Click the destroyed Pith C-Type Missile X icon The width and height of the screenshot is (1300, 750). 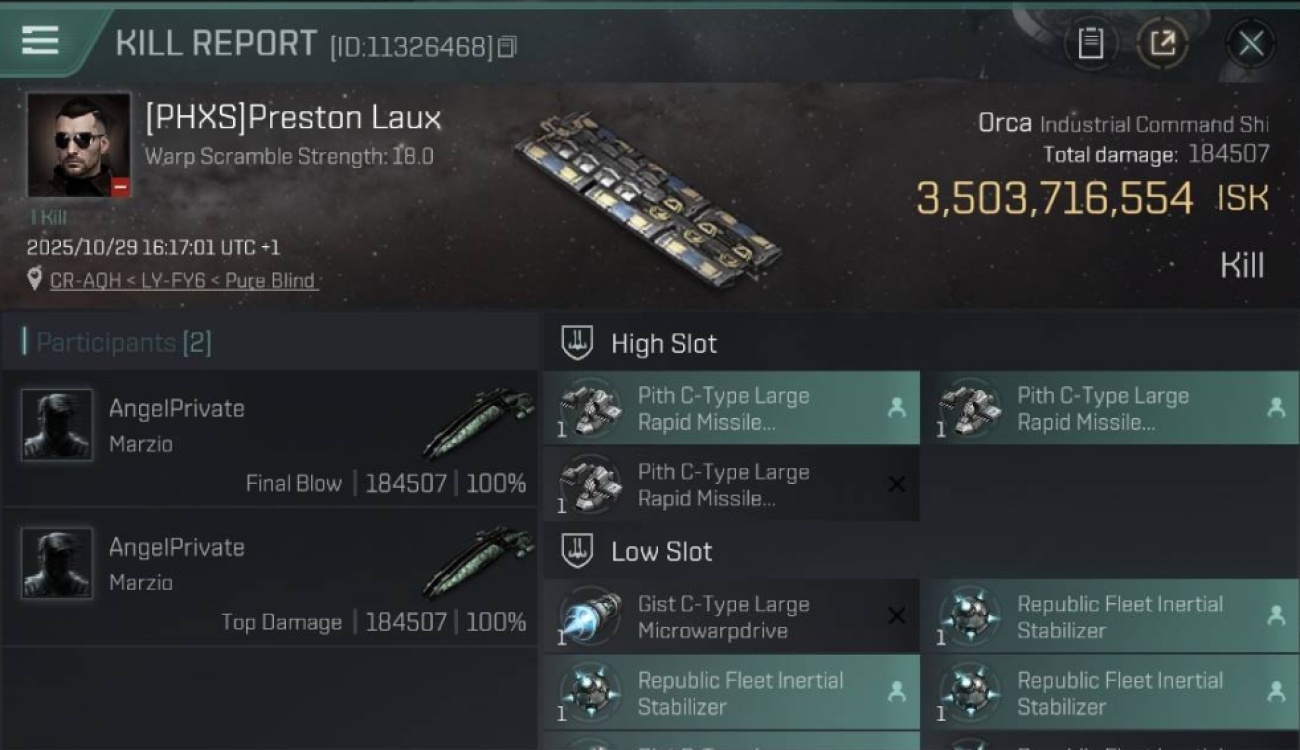897,485
